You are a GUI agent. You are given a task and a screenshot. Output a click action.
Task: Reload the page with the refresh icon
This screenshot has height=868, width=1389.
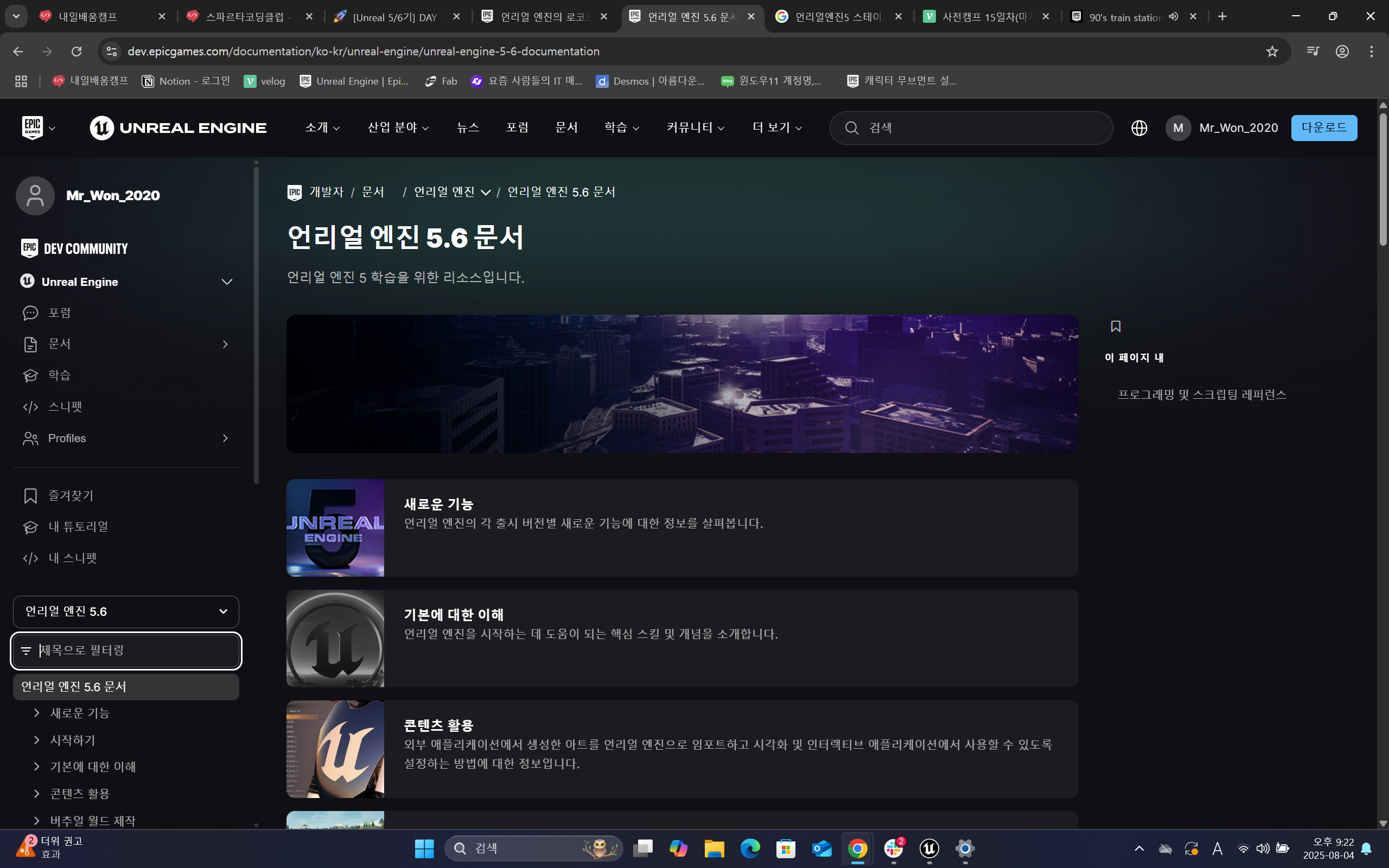point(77,52)
